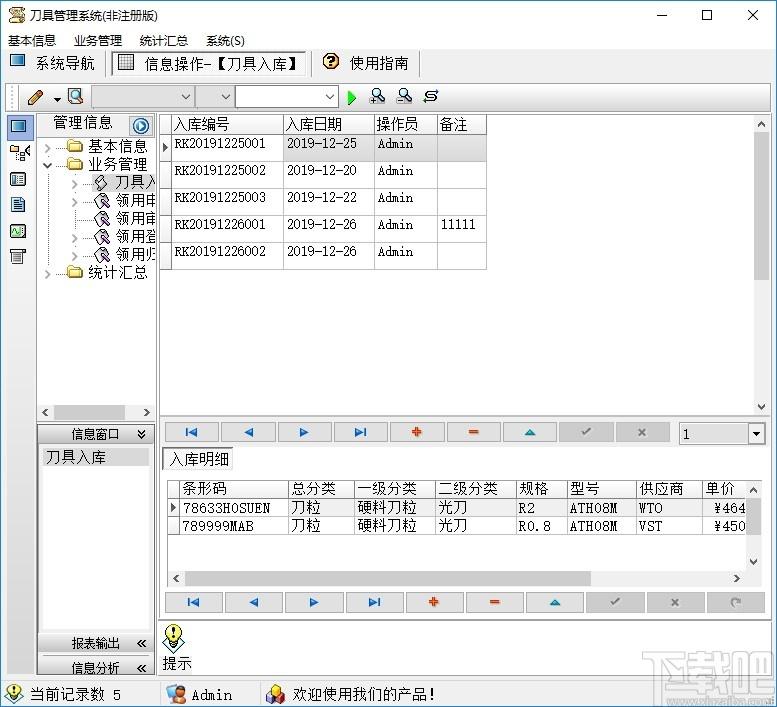The height and width of the screenshot is (707, 777).
Task: Click the 入库编号 column header
Action: 227,124
